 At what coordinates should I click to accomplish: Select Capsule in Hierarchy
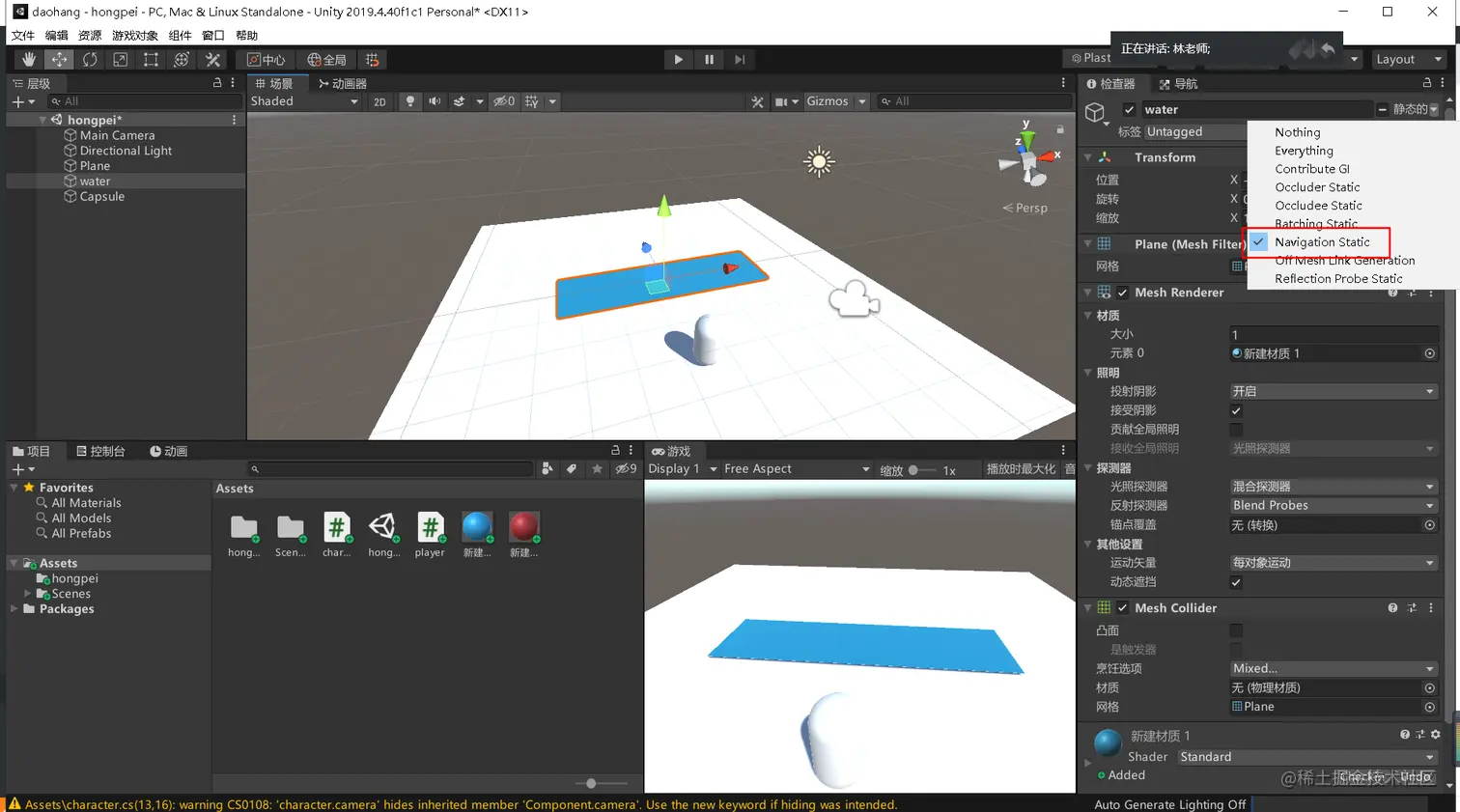[x=102, y=197]
